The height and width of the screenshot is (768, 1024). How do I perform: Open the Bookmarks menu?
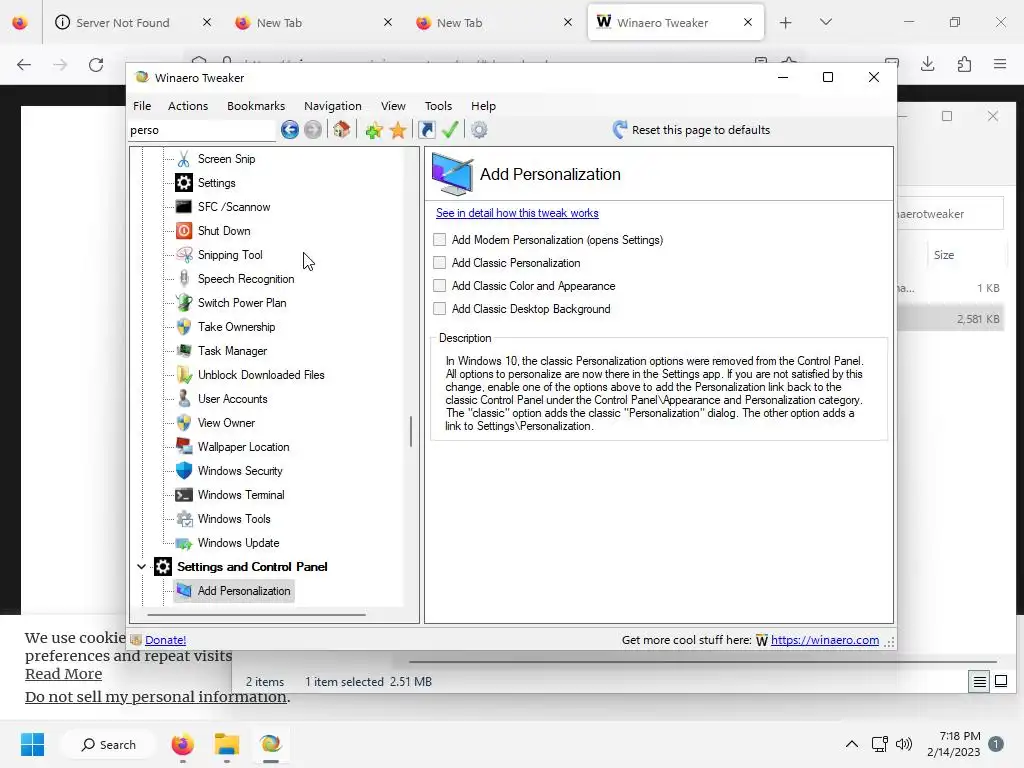256,106
